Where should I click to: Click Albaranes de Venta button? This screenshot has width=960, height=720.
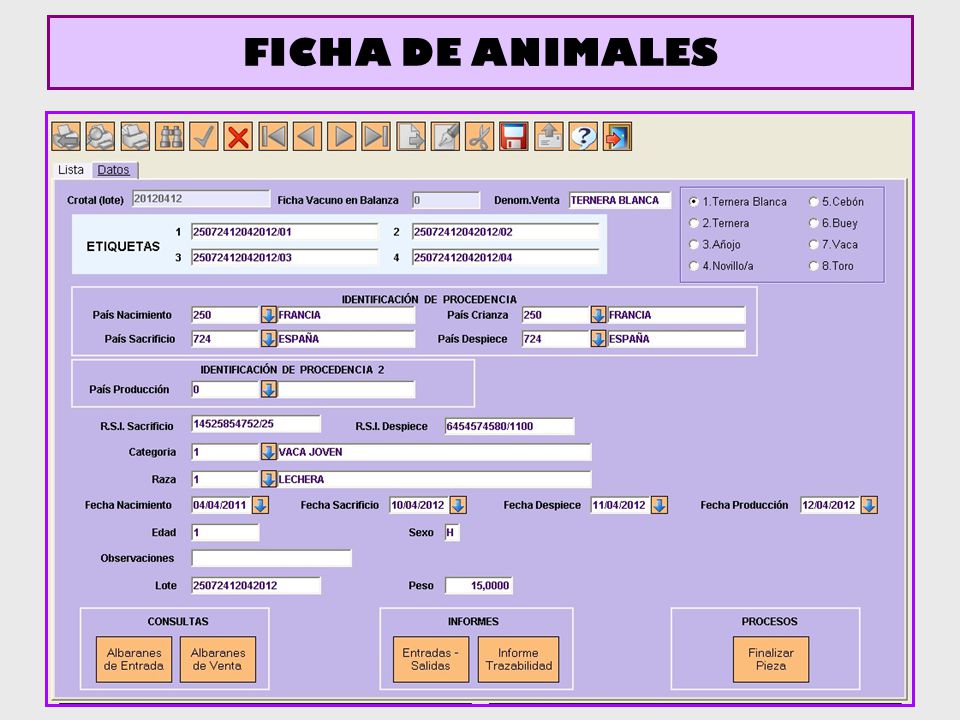[217, 659]
